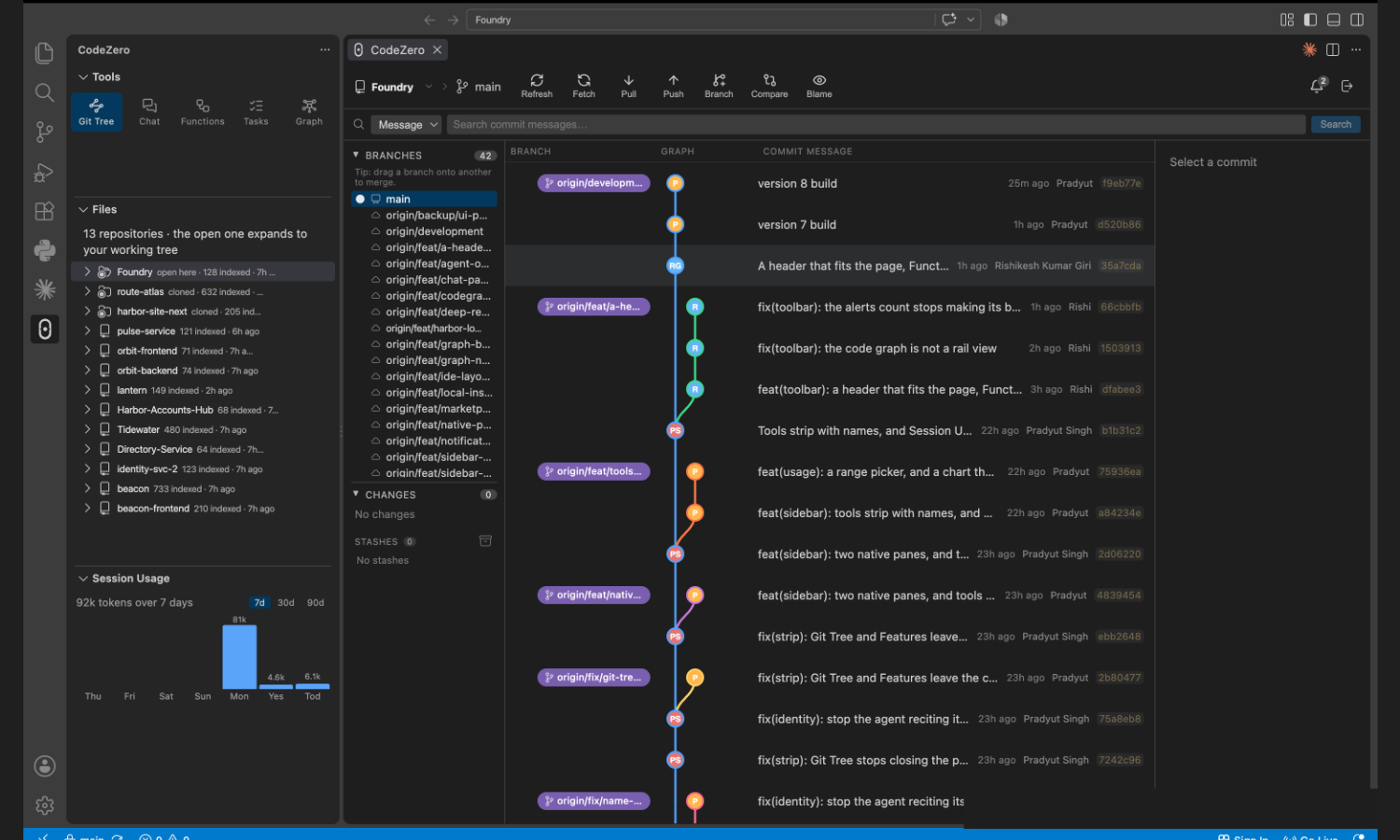Open the Tasks tool
The image size is (1400, 840).
[x=256, y=112]
